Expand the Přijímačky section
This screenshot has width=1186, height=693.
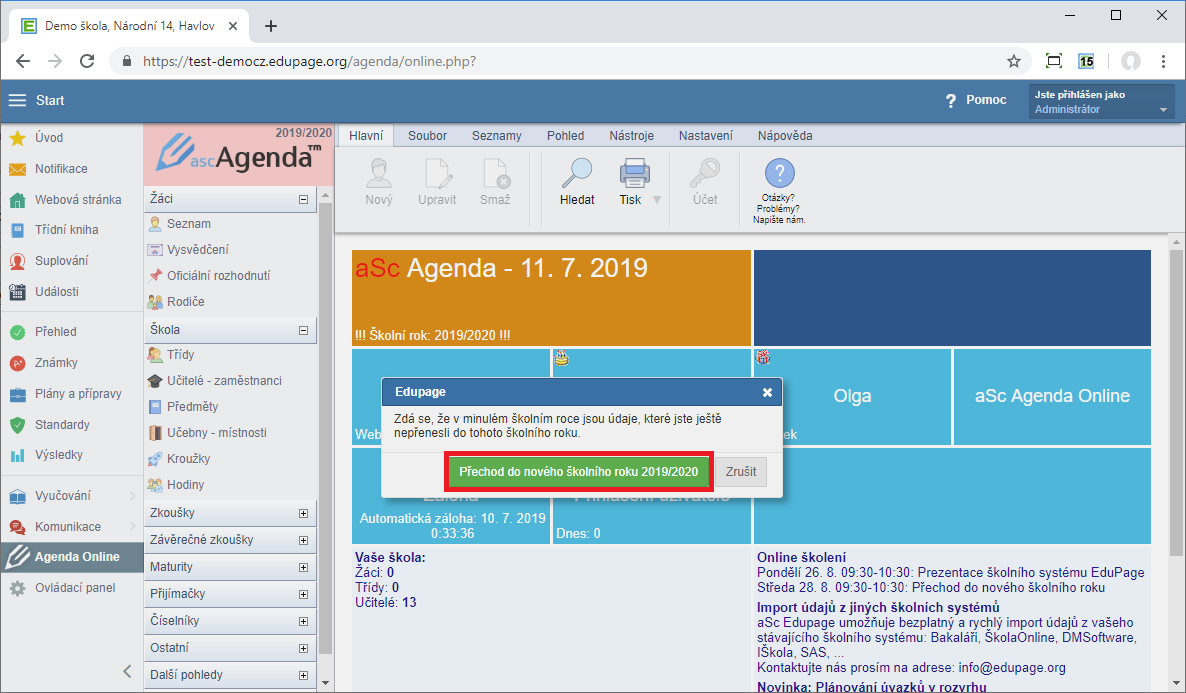303,595
